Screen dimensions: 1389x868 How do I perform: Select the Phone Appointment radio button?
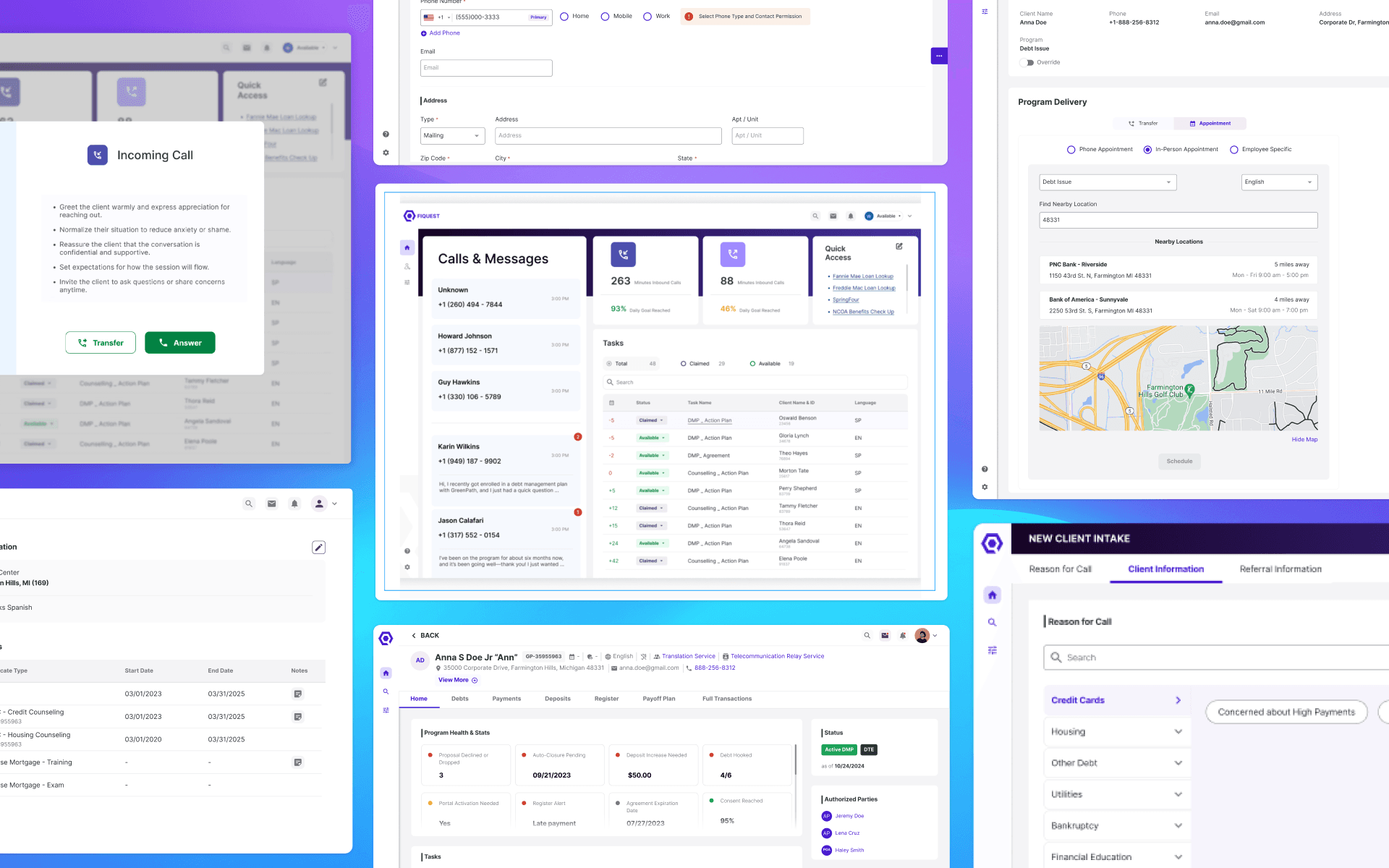coord(1071,150)
